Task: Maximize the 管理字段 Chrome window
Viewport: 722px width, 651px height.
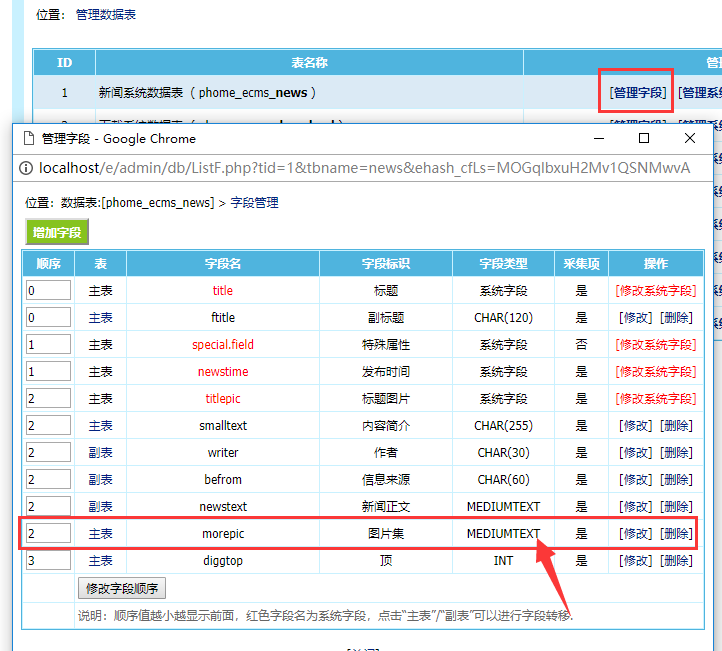Action: [x=644, y=138]
